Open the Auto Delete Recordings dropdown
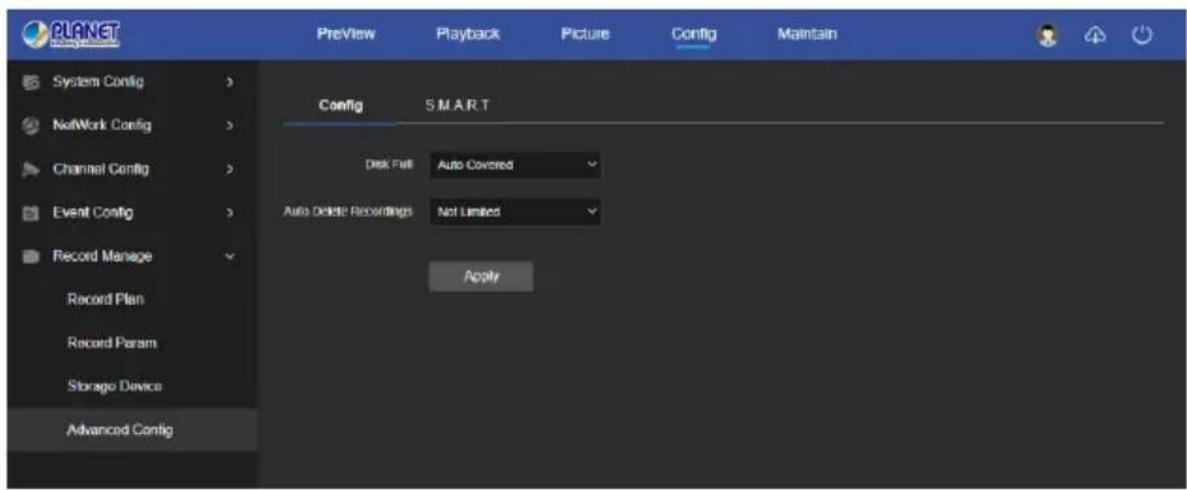Viewport: 1187px width, 490px height. 515,213
